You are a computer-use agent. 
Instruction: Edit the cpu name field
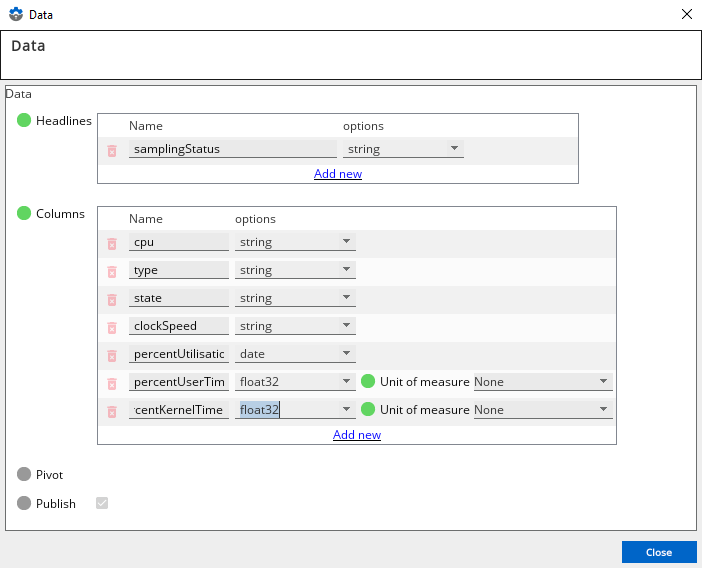(179, 242)
